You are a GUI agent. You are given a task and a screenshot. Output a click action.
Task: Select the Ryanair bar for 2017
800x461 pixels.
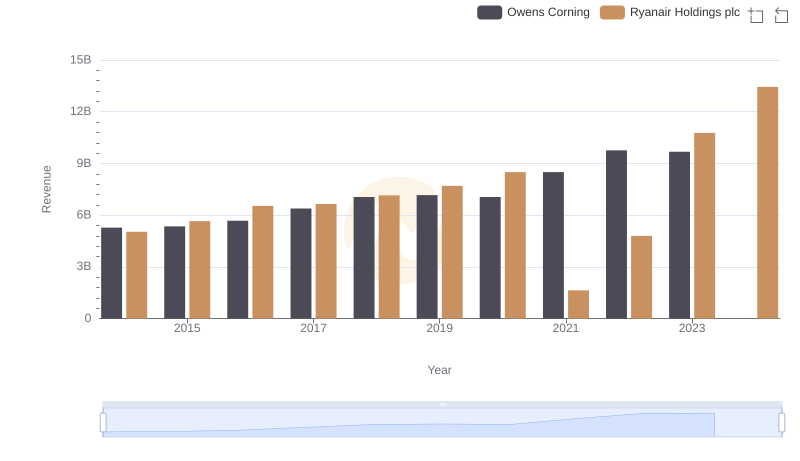pyautogui.click(x=326, y=261)
